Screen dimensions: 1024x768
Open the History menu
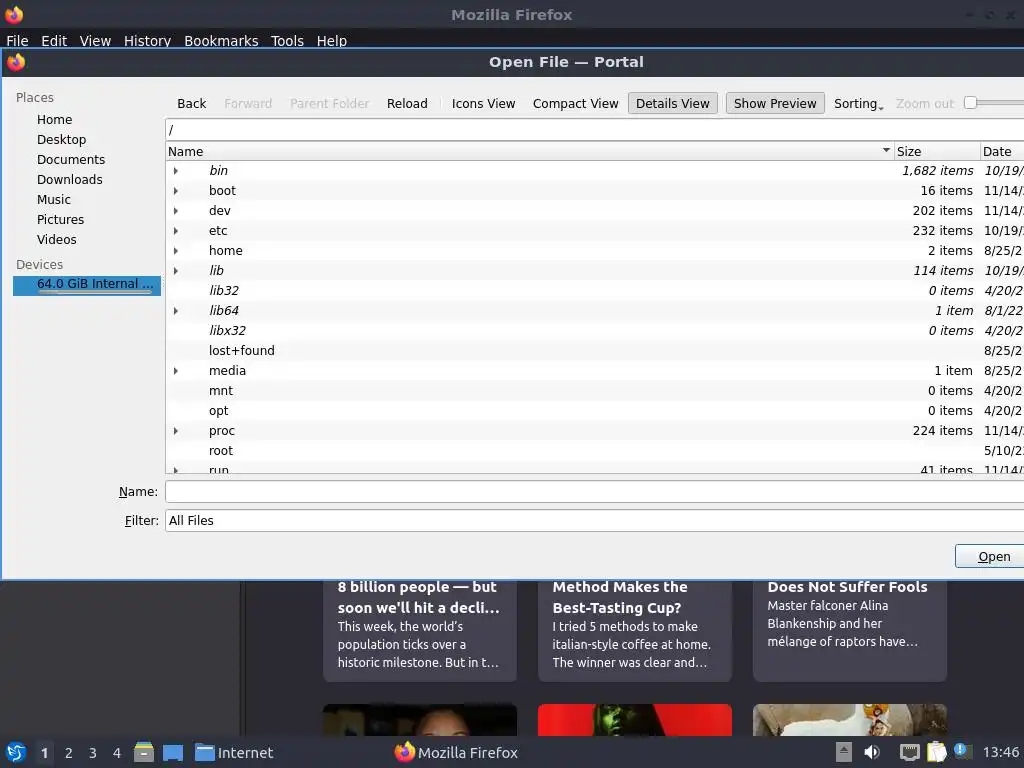tap(148, 40)
